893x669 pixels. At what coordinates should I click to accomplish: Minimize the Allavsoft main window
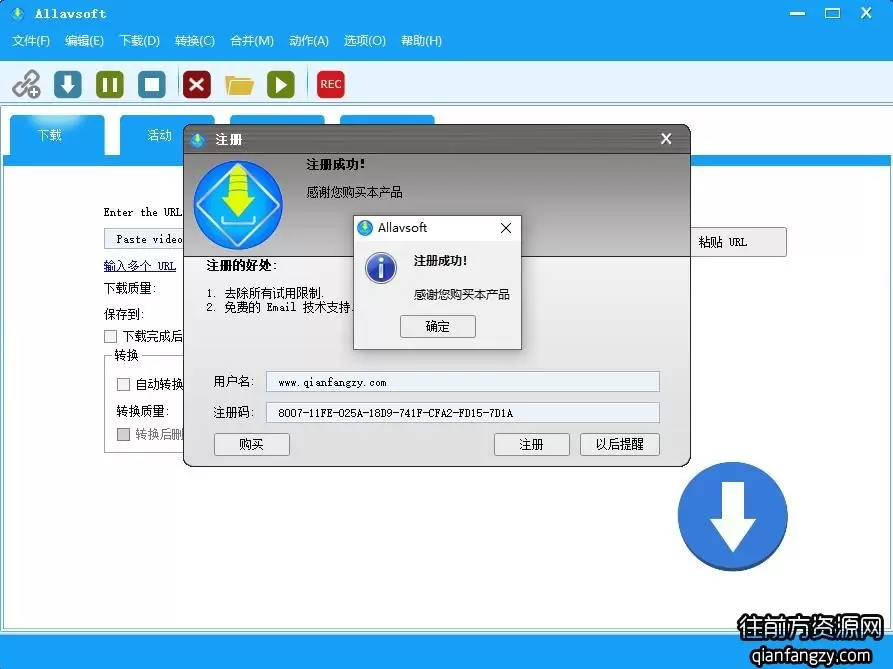797,13
